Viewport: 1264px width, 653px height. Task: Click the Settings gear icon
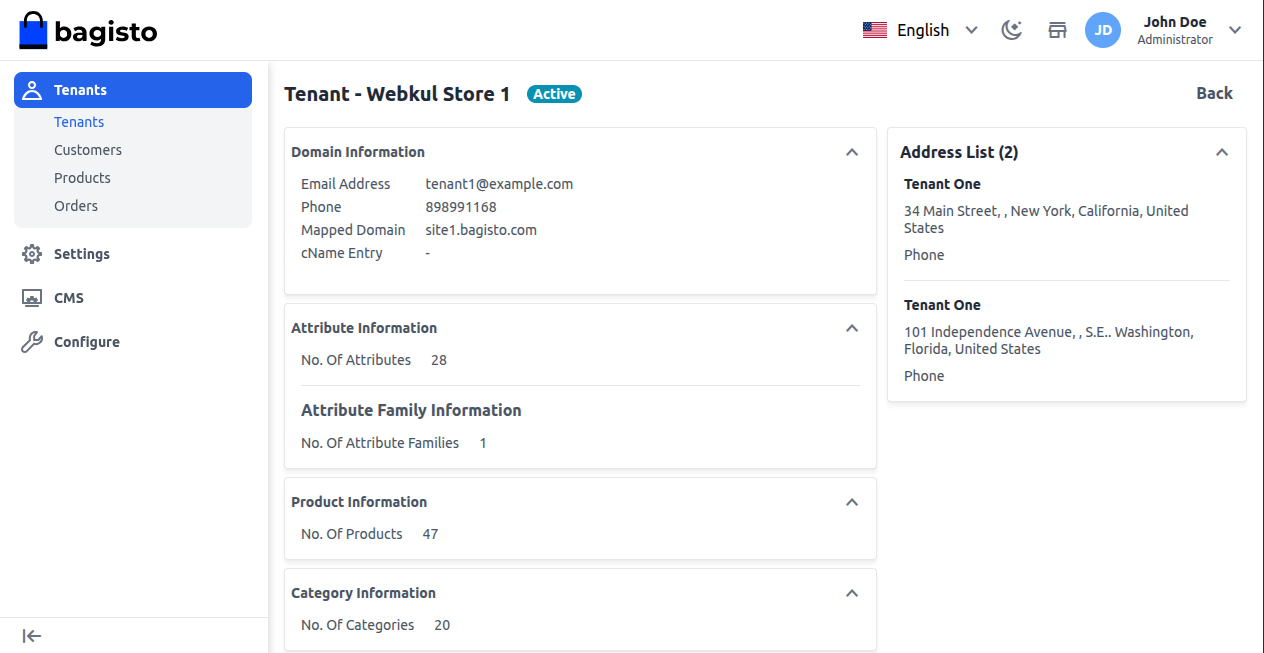32,253
